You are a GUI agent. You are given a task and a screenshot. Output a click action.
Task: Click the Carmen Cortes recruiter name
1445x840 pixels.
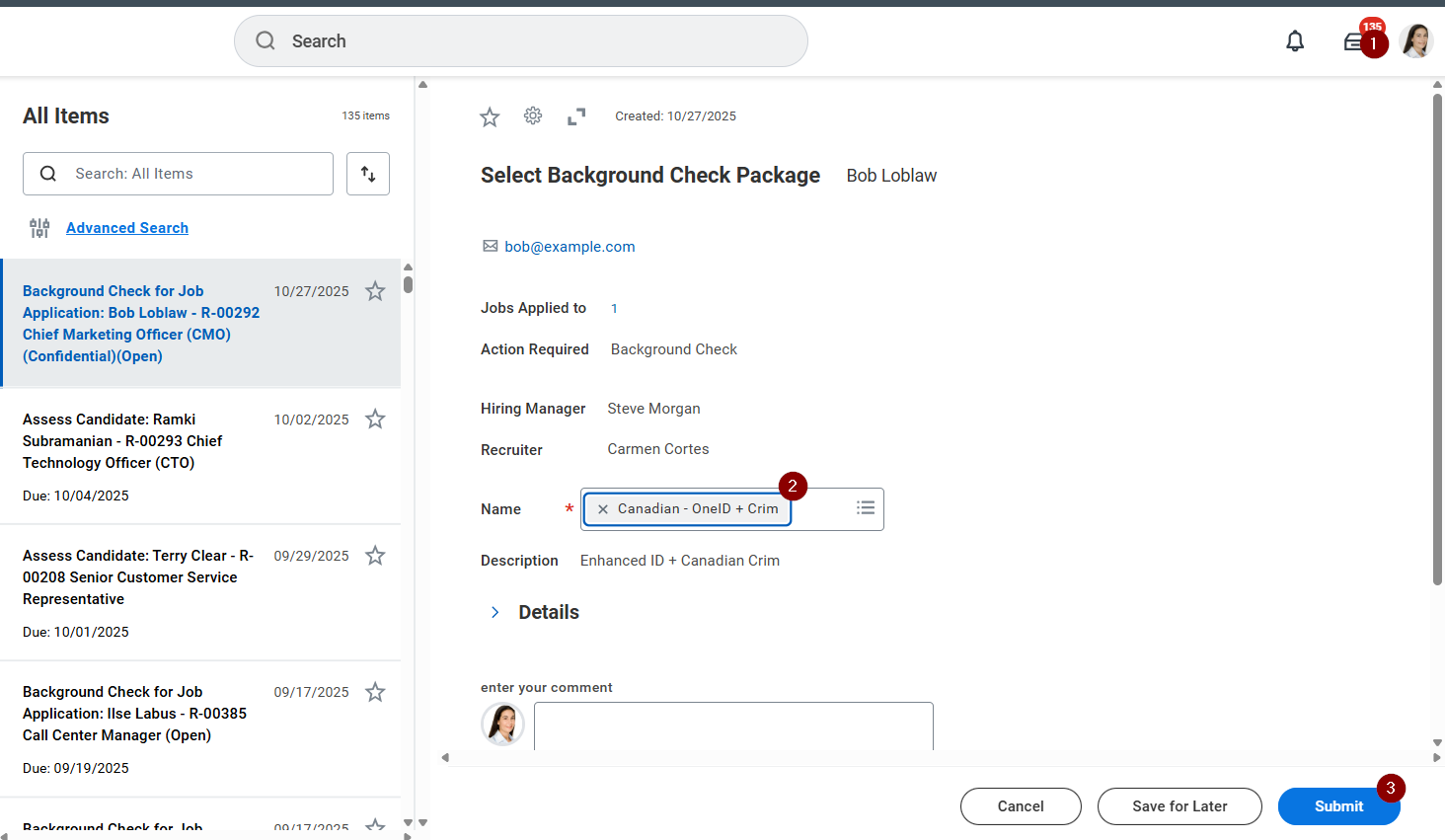click(658, 449)
